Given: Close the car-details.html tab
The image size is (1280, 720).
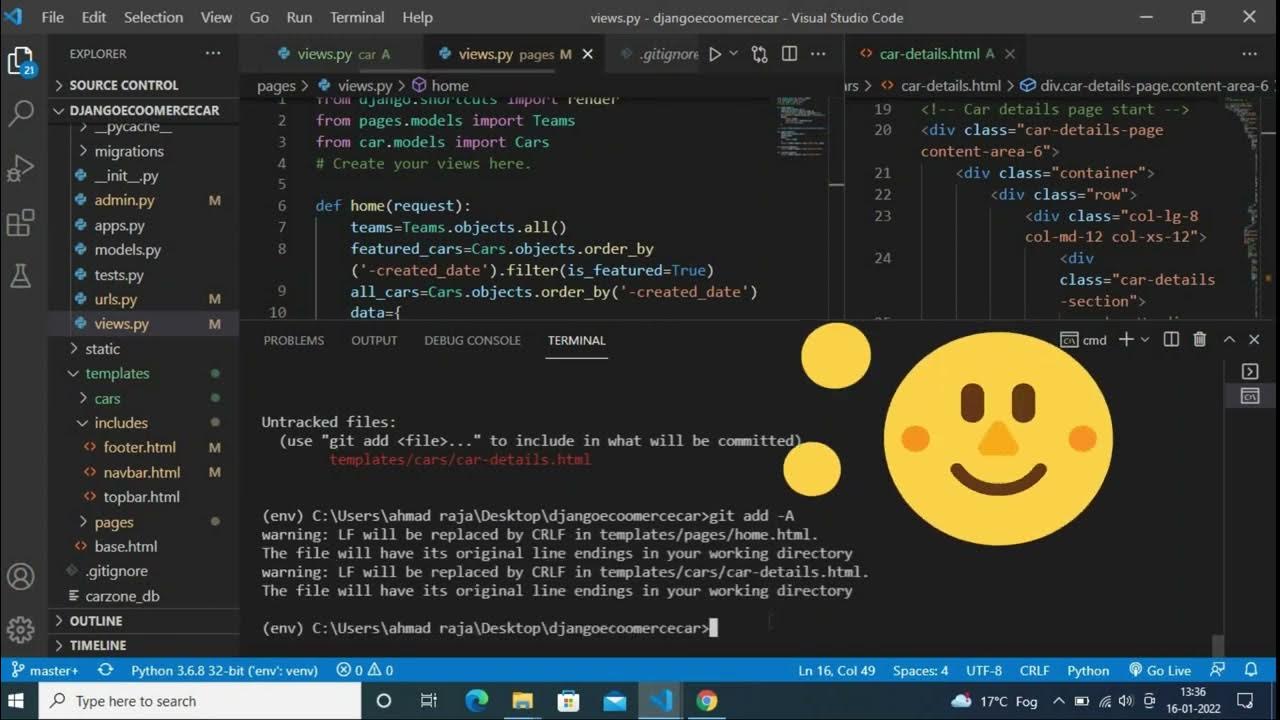Looking at the screenshot, I should click(1010, 54).
